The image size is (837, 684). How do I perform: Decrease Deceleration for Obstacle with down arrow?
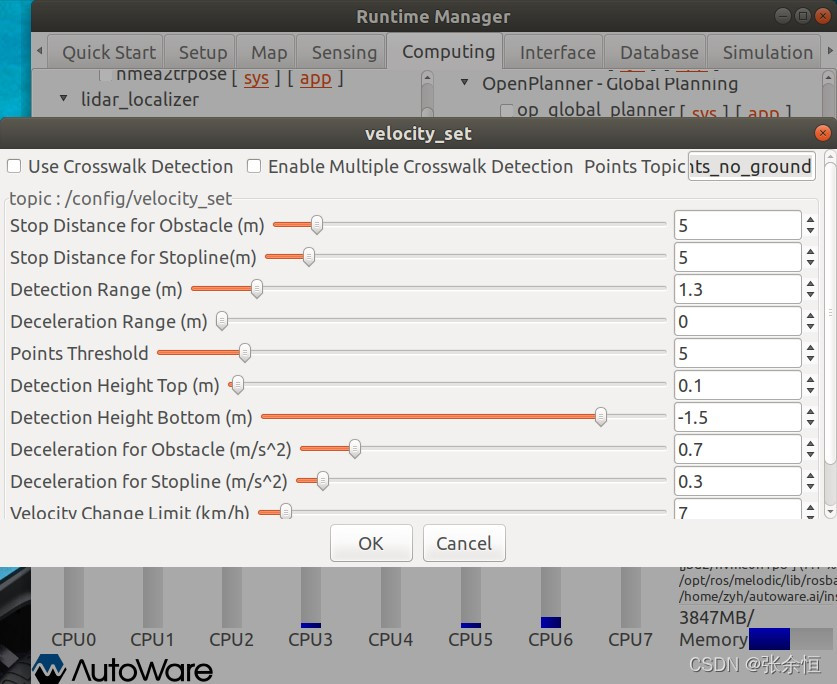810,455
